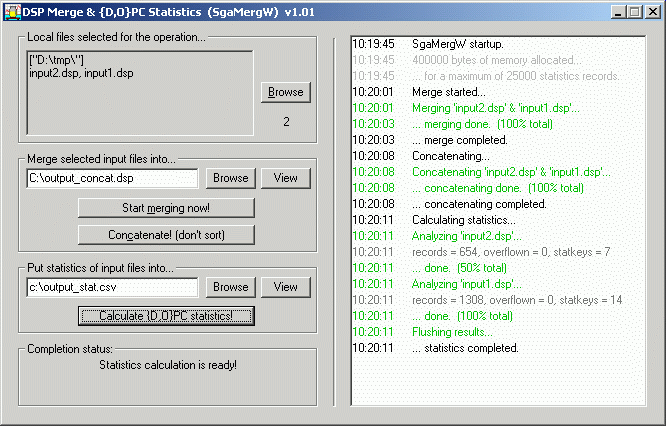
Task: Select log line 'Flushing results...'
Action: click(x=452, y=332)
